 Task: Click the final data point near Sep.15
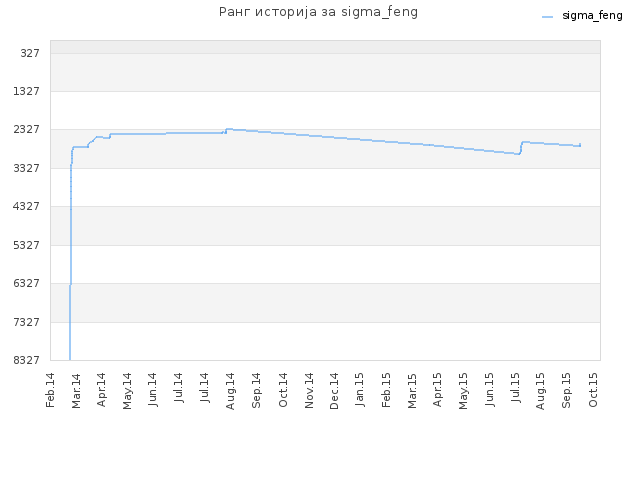[x=580, y=145]
